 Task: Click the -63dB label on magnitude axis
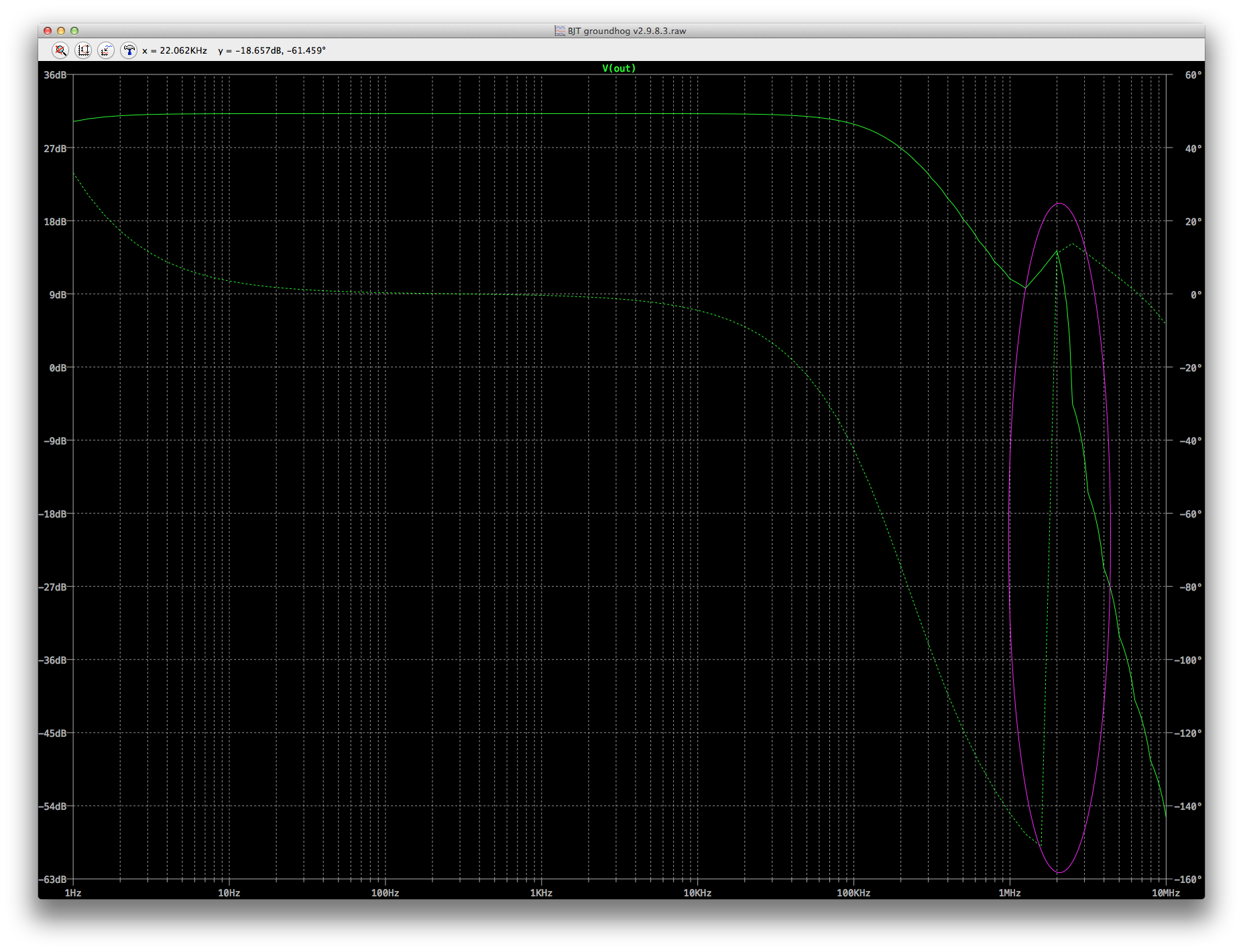pos(53,879)
